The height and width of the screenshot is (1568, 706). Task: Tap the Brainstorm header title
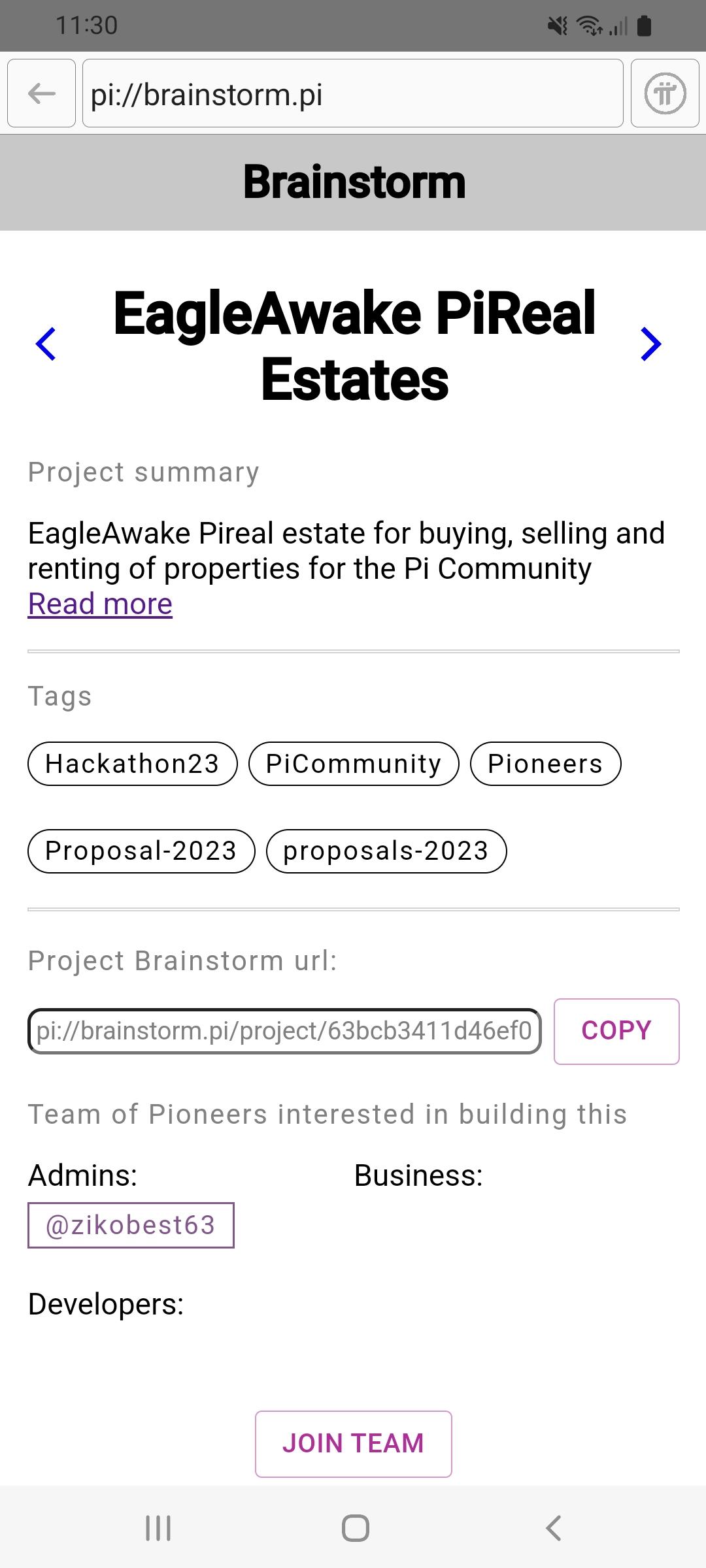click(354, 182)
